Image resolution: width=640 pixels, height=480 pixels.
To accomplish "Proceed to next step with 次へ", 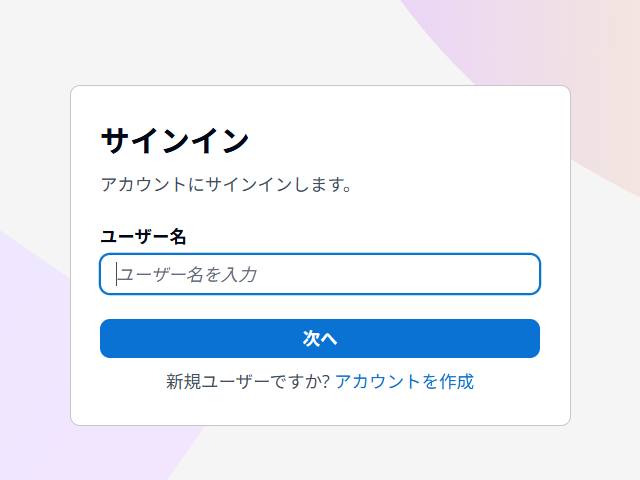I will coord(320,339).
